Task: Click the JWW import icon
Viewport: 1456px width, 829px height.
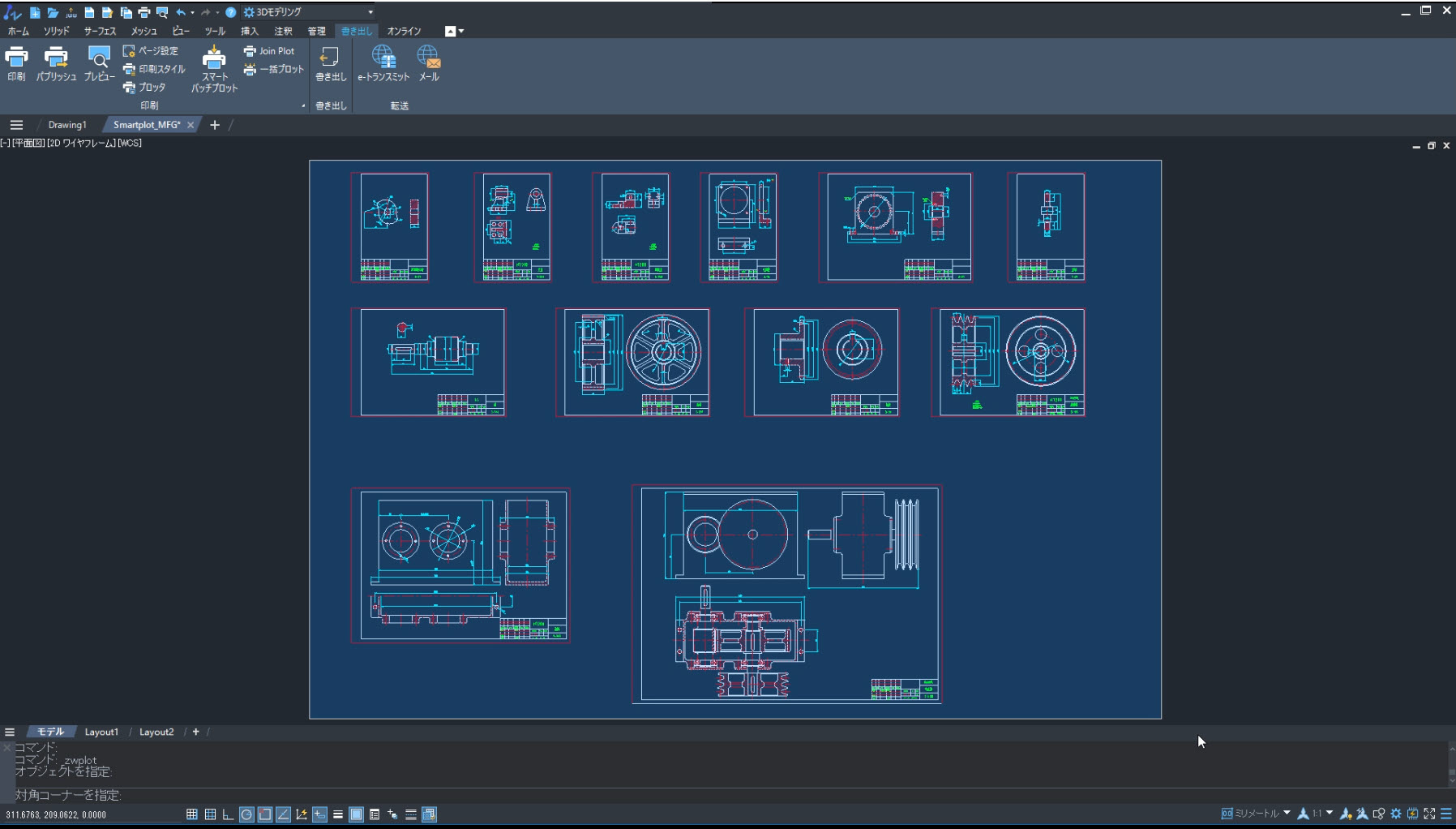Action: click(71, 12)
